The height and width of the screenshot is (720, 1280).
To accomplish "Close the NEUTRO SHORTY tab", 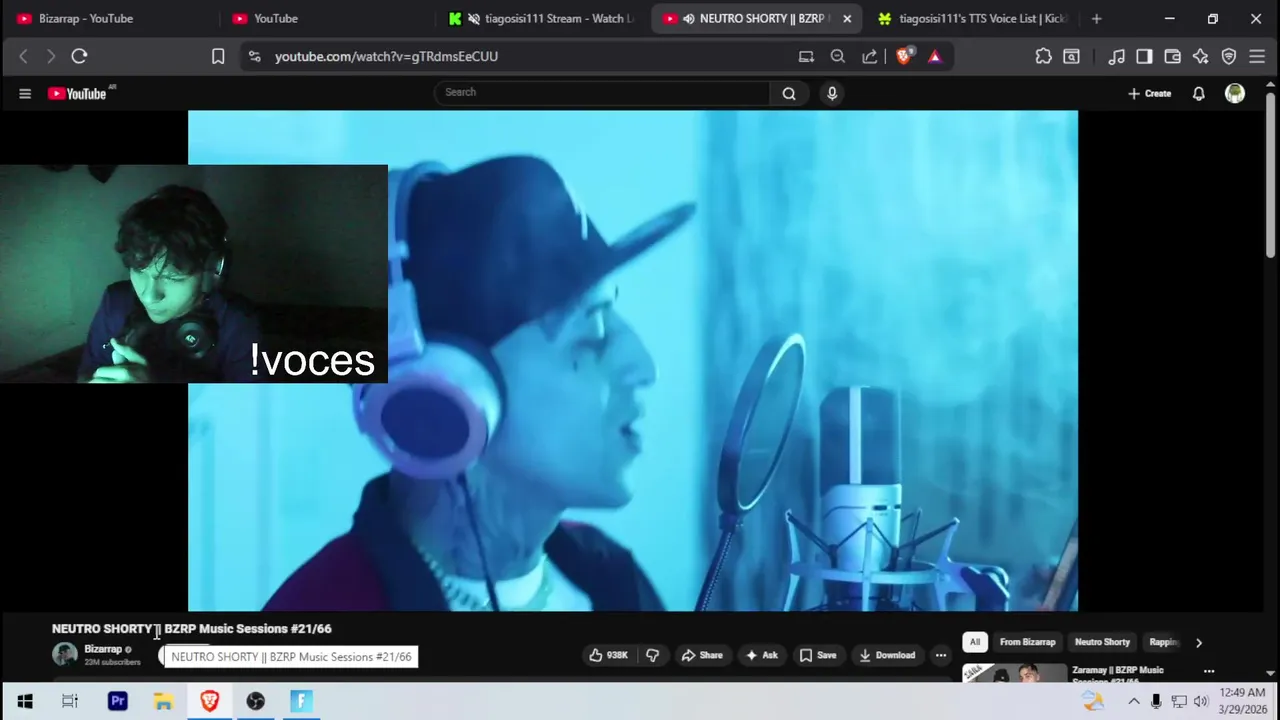I will click(x=847, y=18).
